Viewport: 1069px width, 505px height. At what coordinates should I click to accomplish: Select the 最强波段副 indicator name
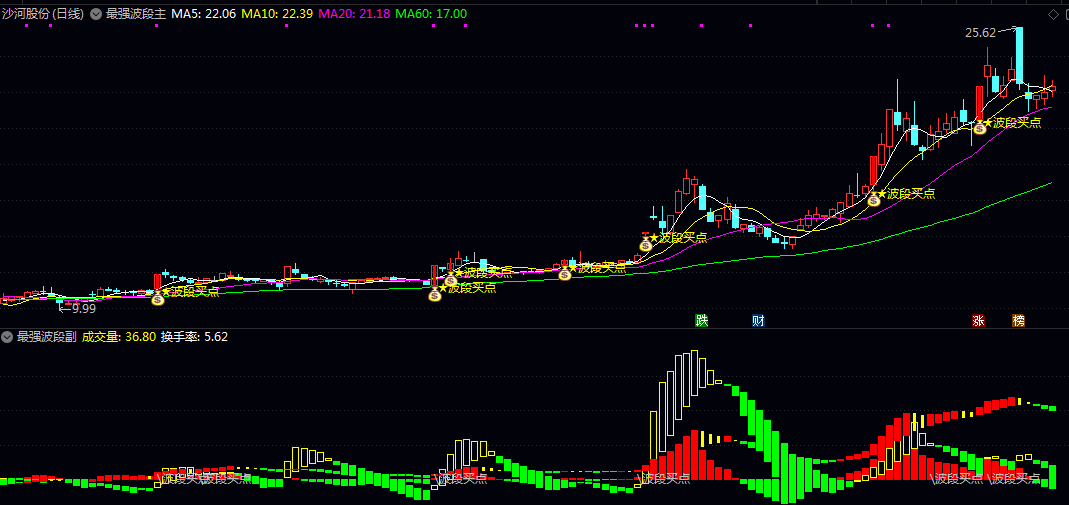46,337
